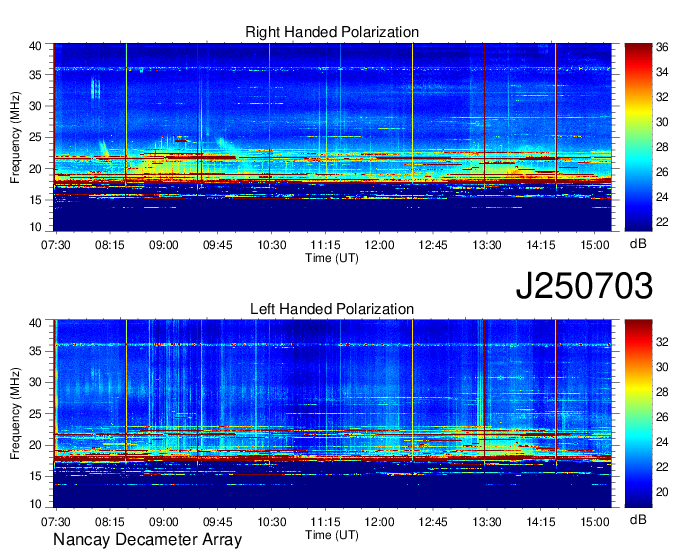Click the 15:00 time tick on Left Handed plot

pos(595,522)
